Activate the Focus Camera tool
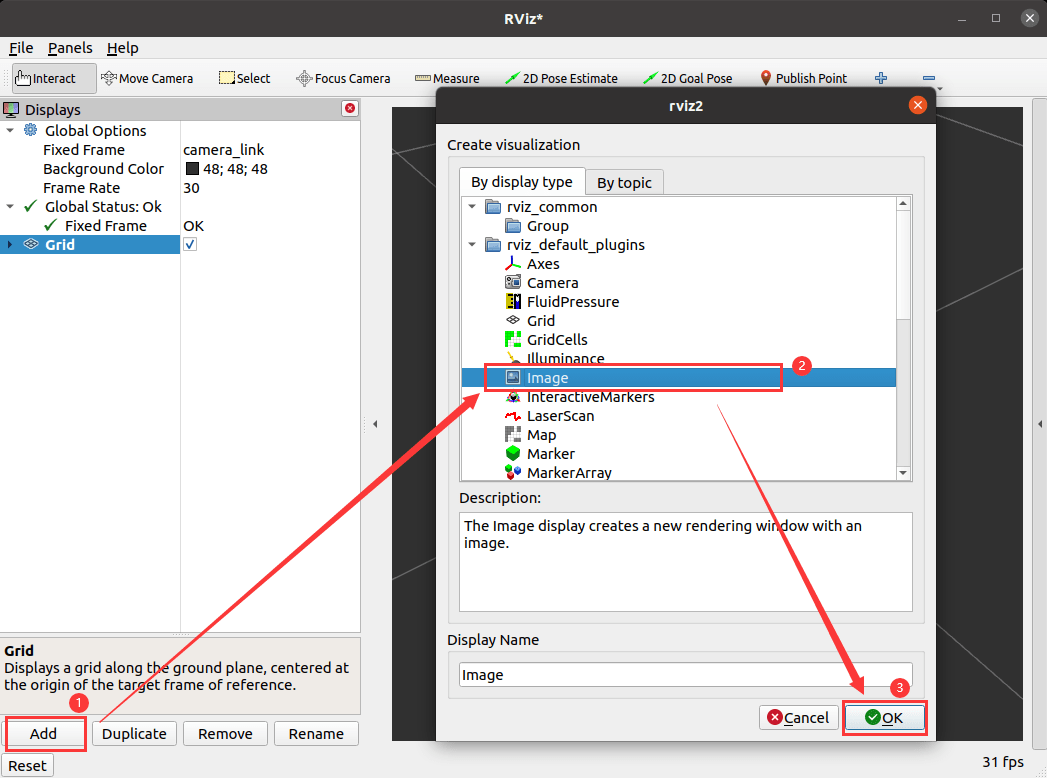The width and height of the screenshot is (1047, 778). [x=343, y=79]
